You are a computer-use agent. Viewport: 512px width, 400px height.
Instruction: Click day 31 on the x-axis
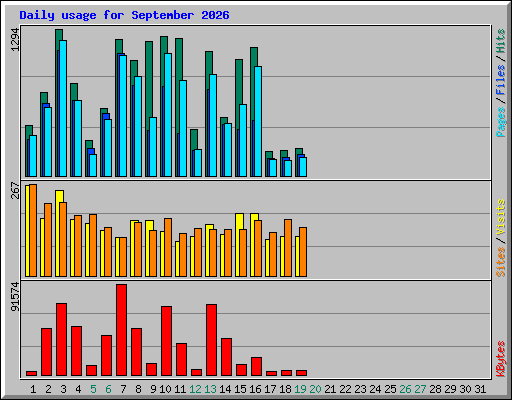[480, 389]
